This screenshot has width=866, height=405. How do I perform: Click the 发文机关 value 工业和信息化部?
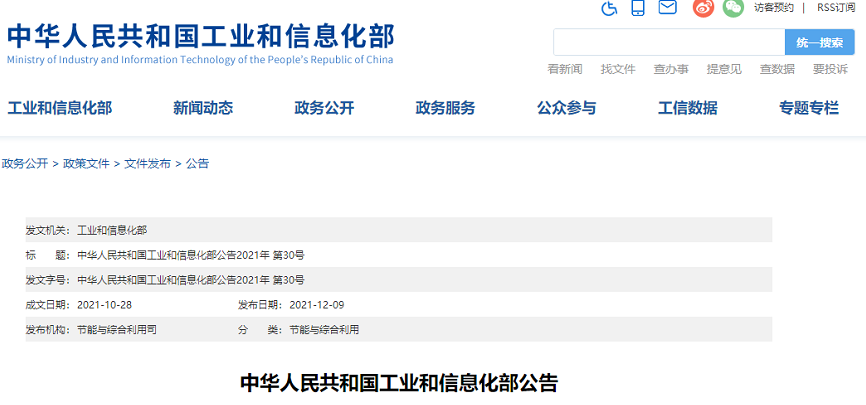pyautogui.click(x=112, y=230)
